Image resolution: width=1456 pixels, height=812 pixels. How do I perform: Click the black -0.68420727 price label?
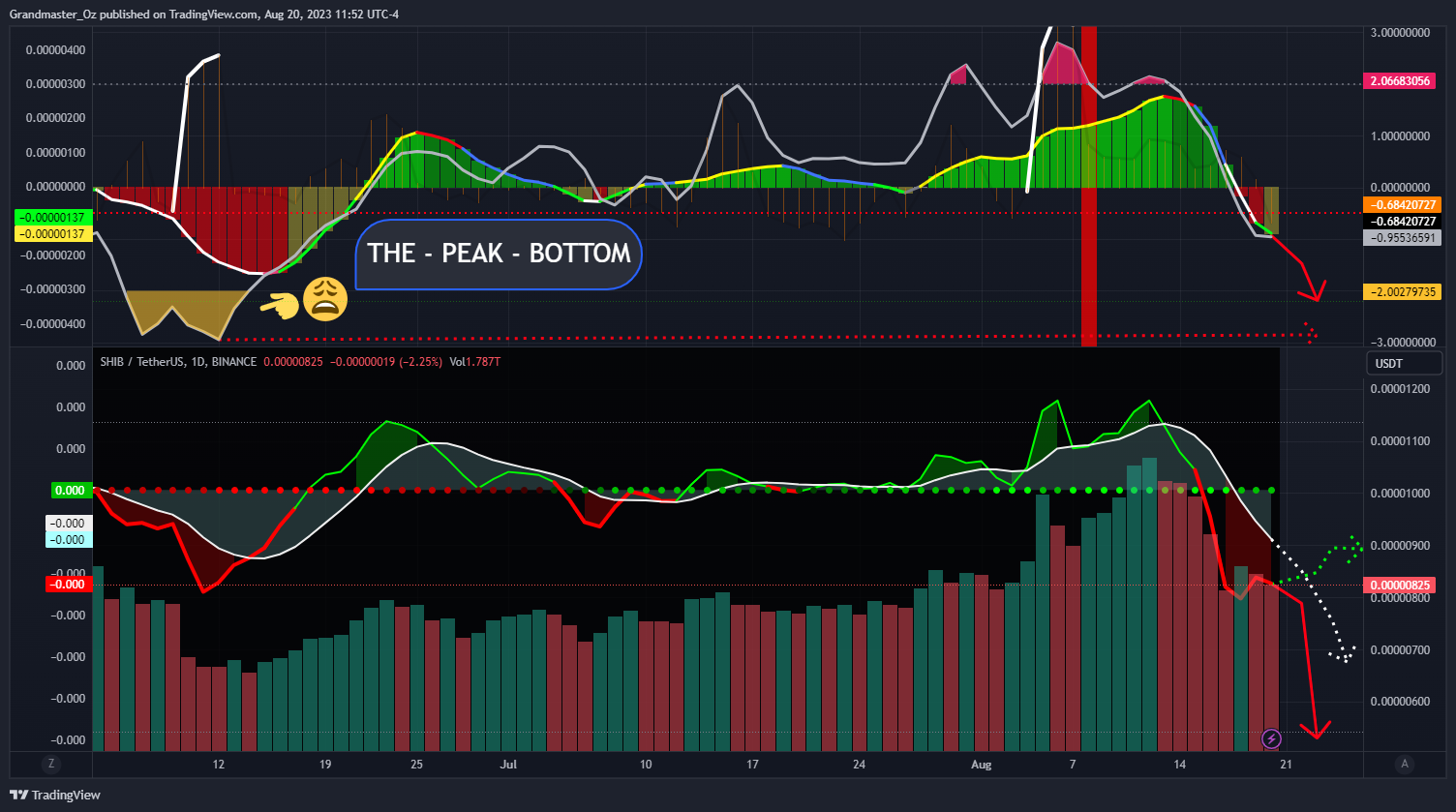pos(1402,221)
